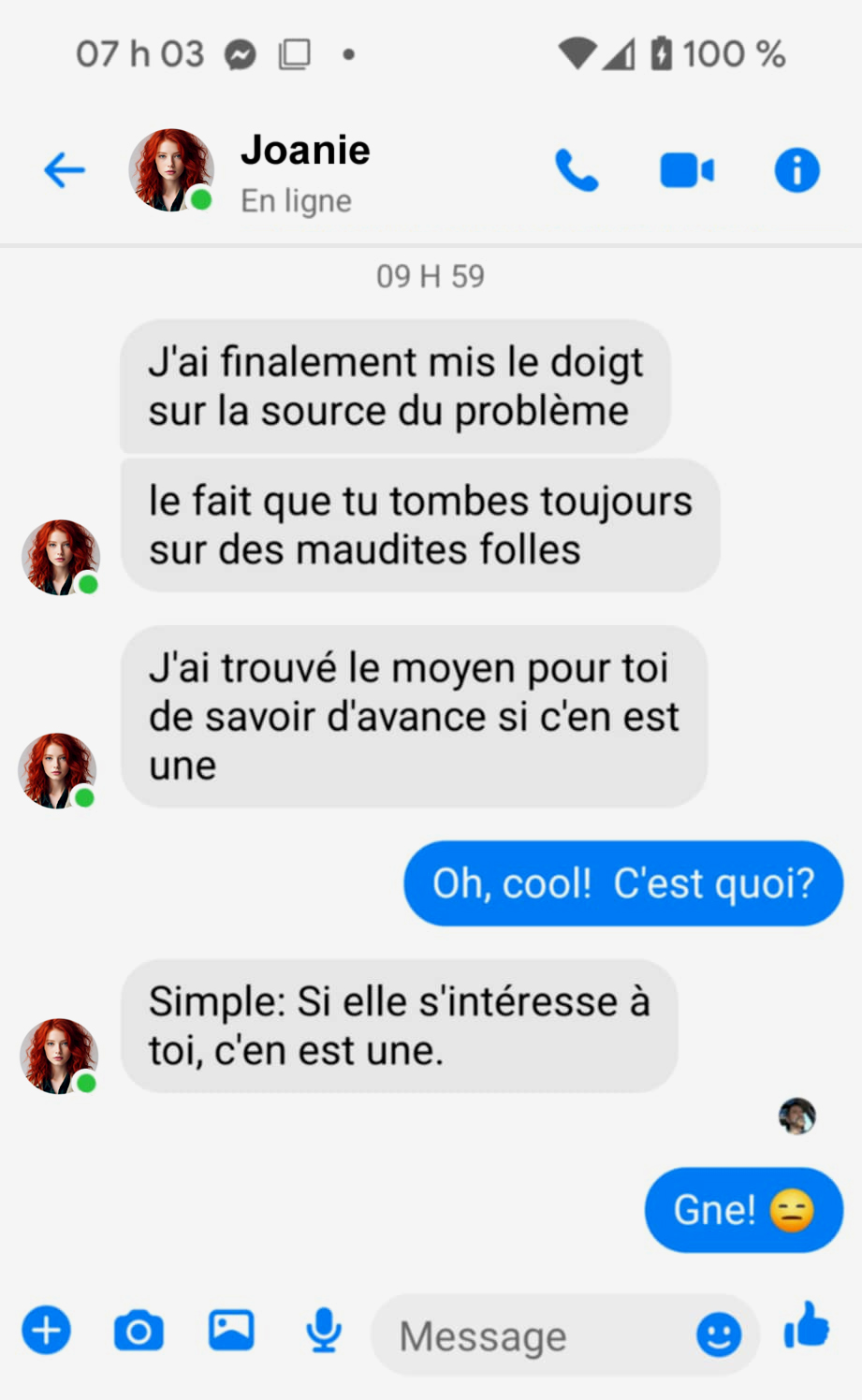Open the emoji picker in message field
Viewport: 862px width, 1400px height.
point(718,1334)
